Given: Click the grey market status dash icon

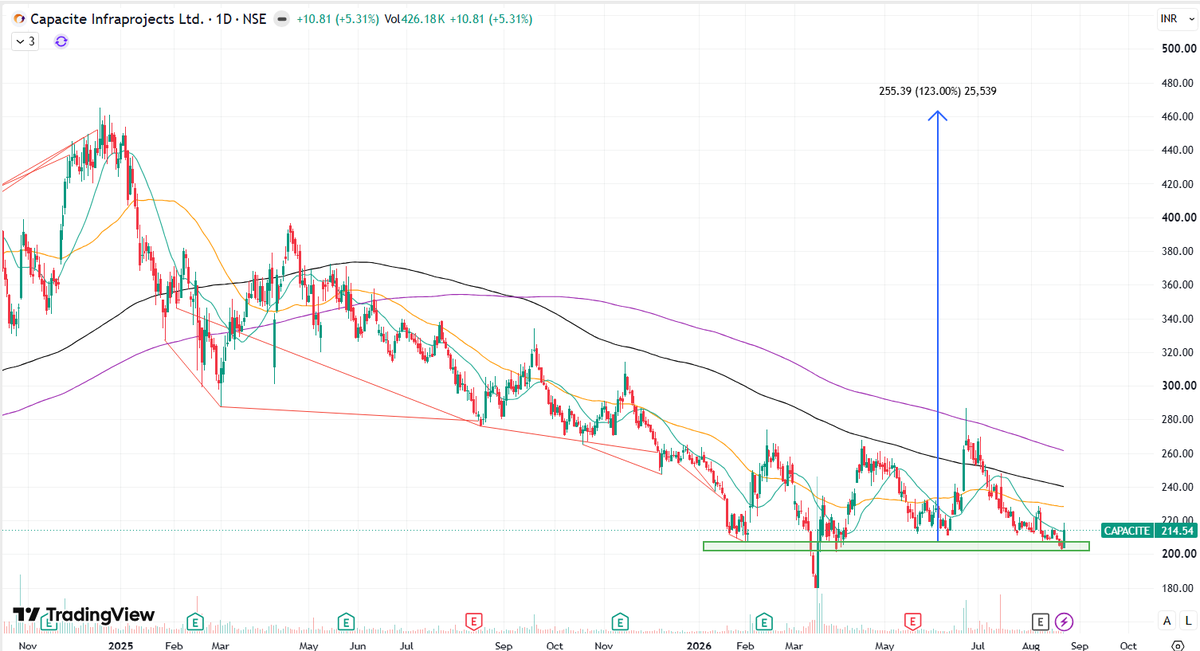Looking at the screenshot, I should tap(283, 19).
